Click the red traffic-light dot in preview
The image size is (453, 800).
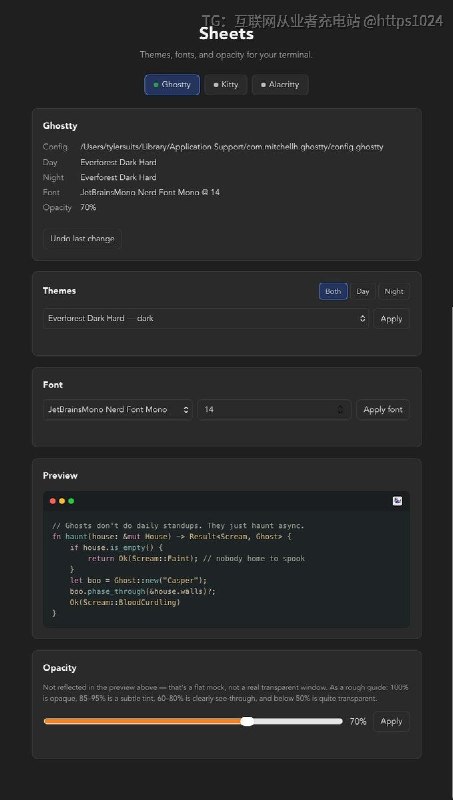click(53, 501)
